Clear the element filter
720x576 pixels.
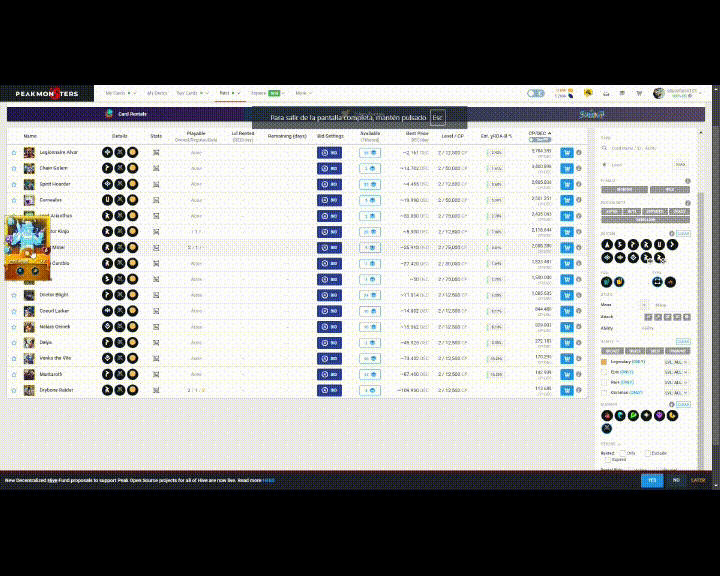point(683,405)
